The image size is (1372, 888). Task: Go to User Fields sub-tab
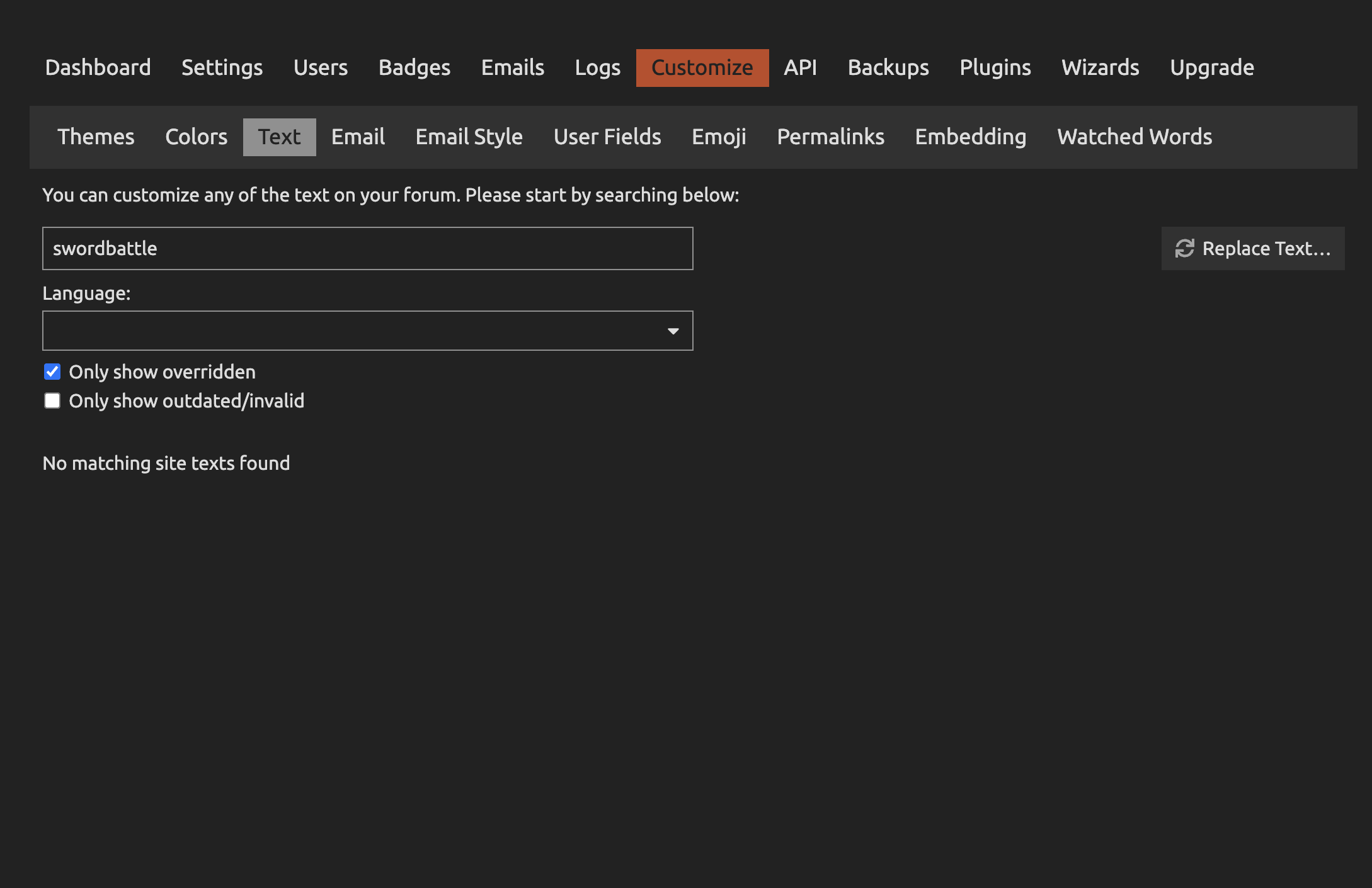coord(607,137)
